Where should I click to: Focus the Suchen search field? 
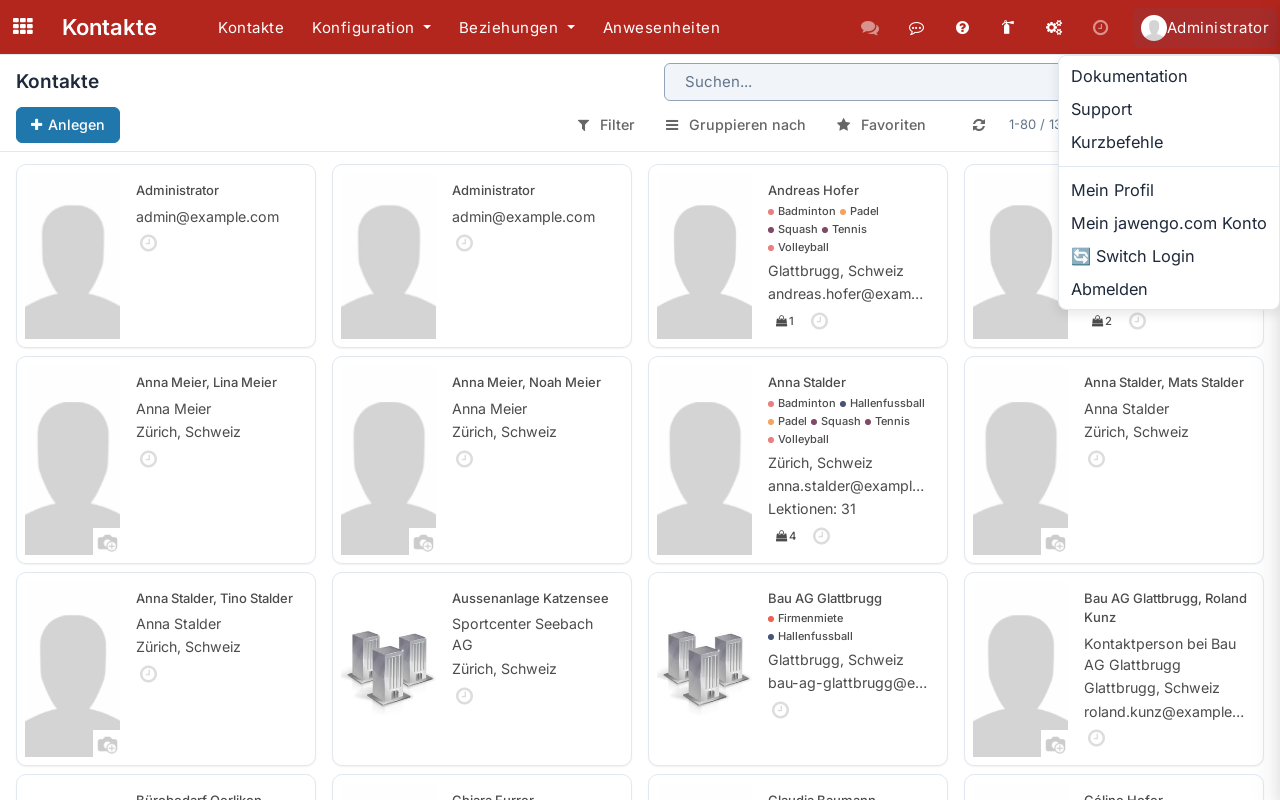click(x=860, y=82)
